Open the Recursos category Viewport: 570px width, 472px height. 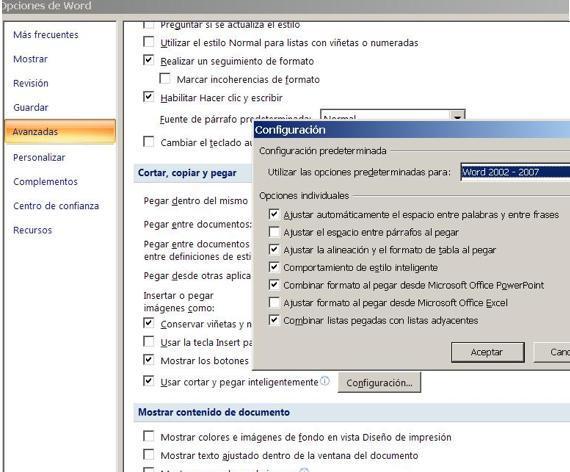click(x=33, y=230)
